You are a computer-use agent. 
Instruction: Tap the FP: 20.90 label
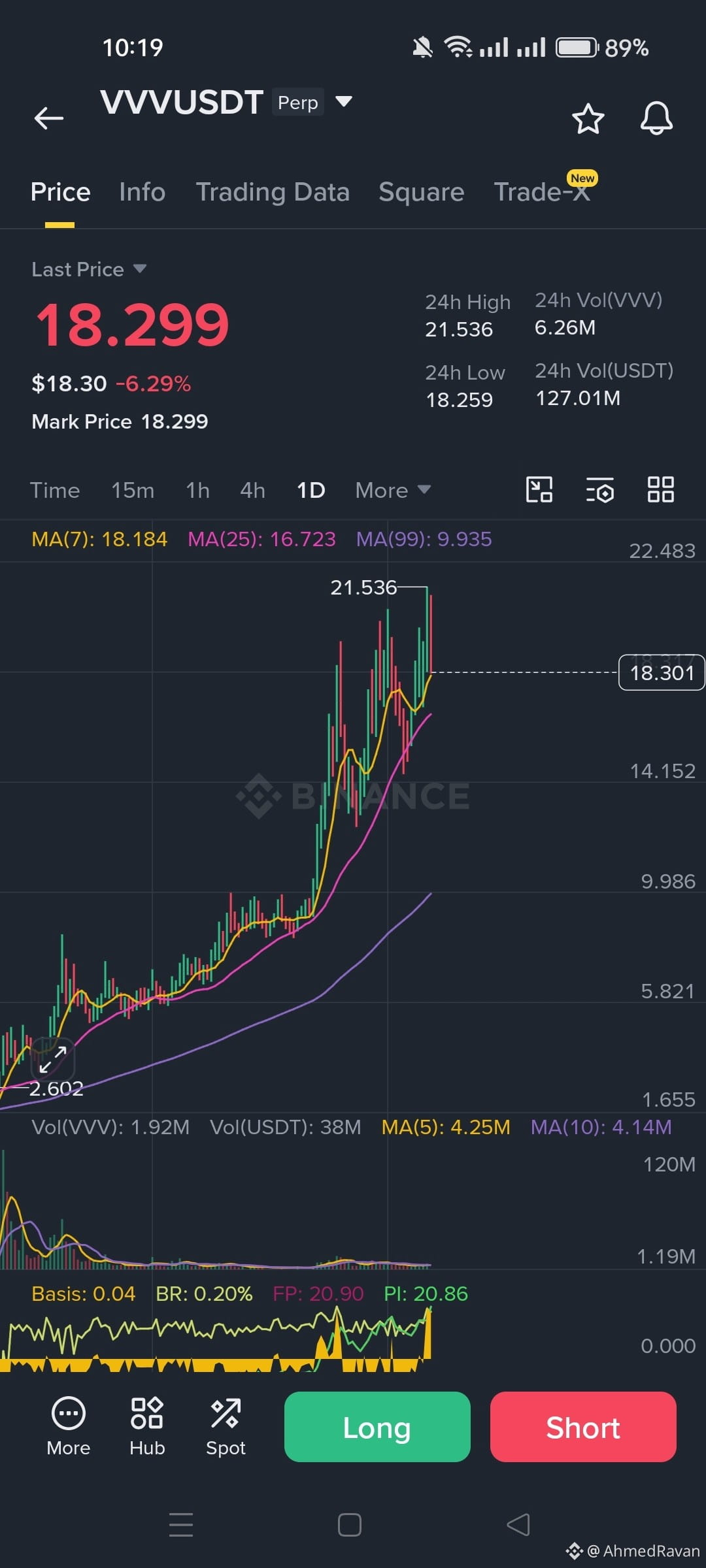[x=318, y=1294]
